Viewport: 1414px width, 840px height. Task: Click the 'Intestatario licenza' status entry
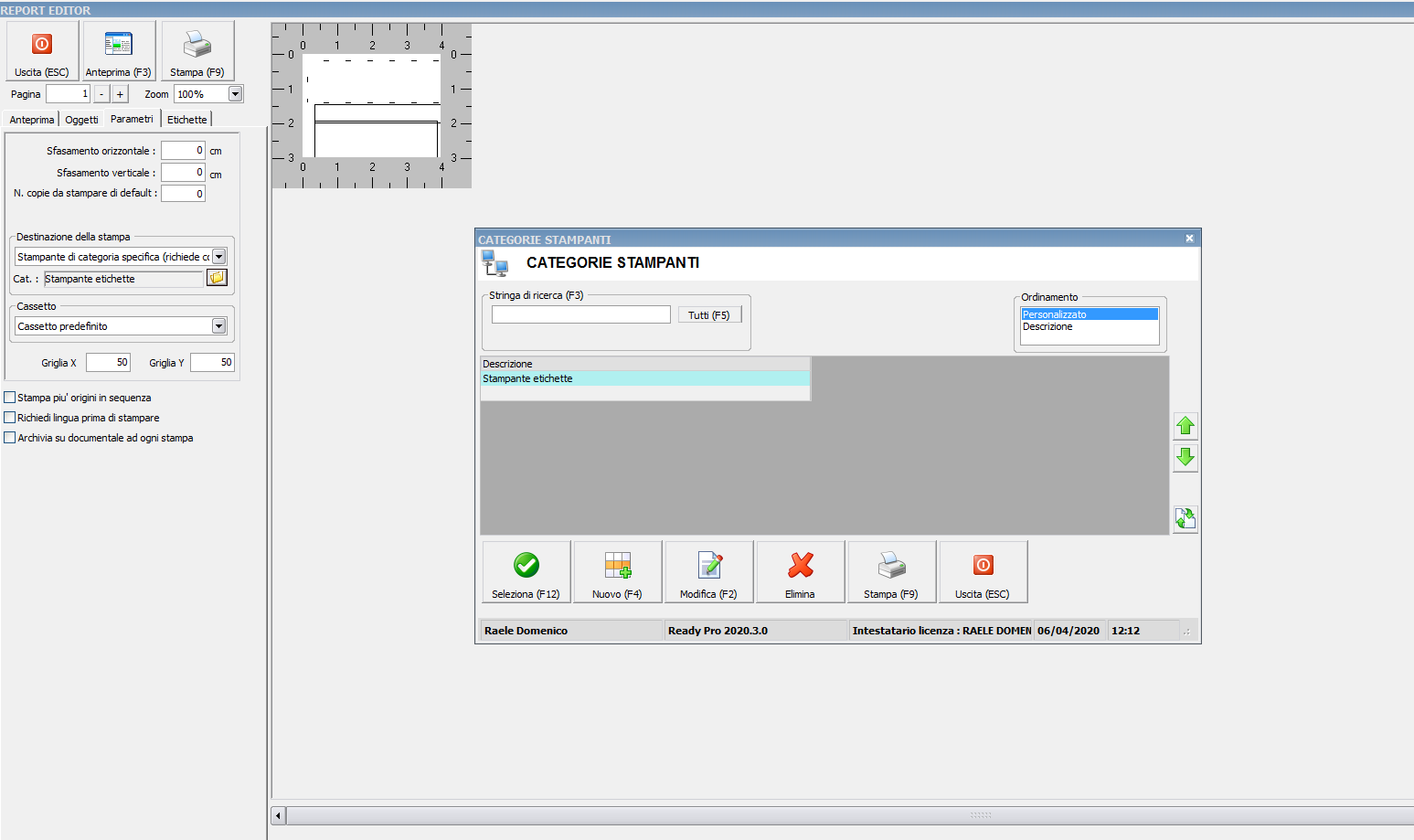tap(941, 631)
